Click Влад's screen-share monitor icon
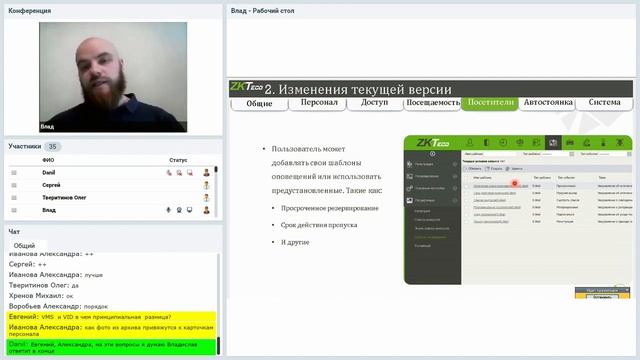This screenshot has width=640, height=360. (x=189, y=210)
